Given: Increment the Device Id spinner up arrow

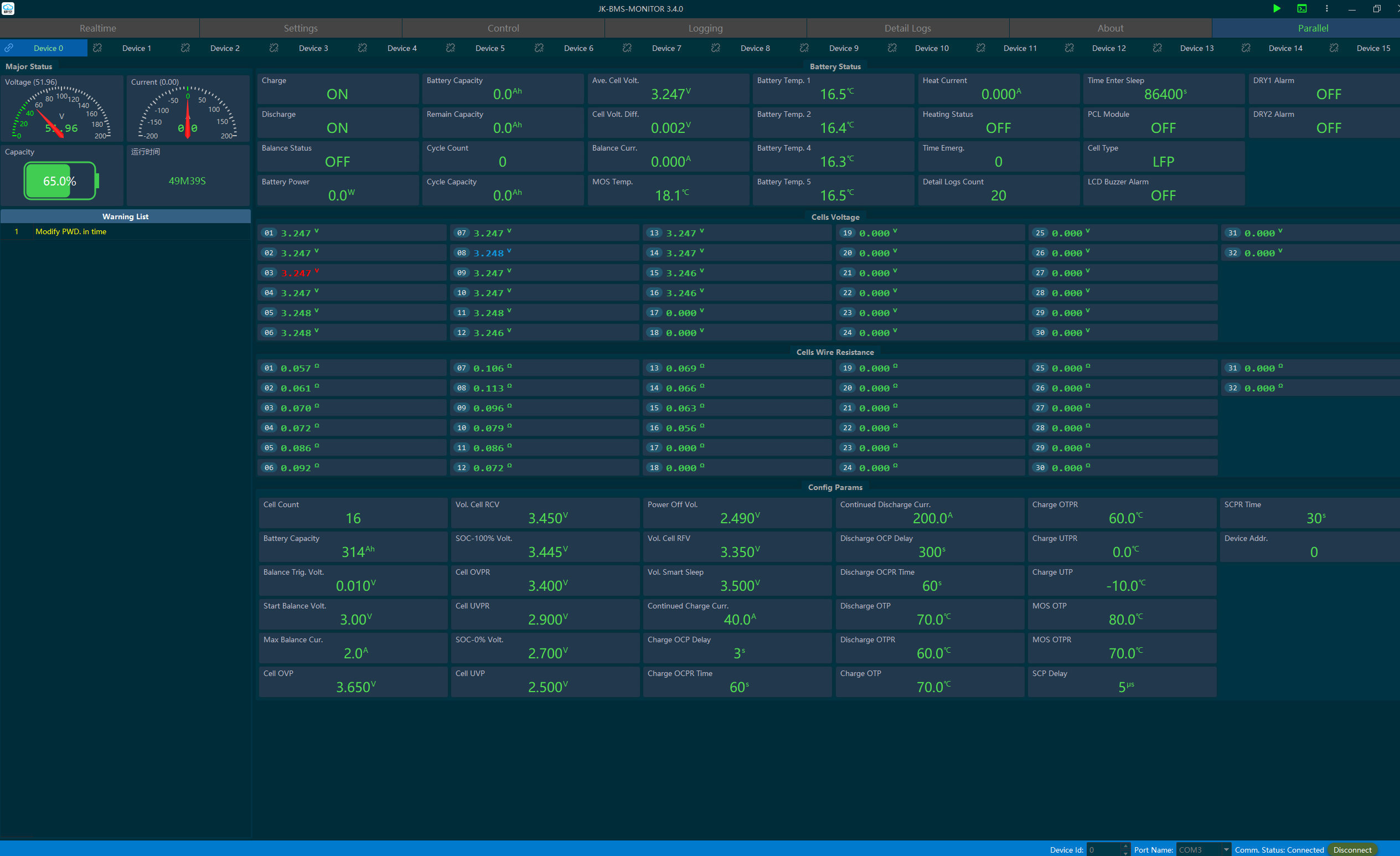Looking at the screenshot, I should [x=1125, y=846].
